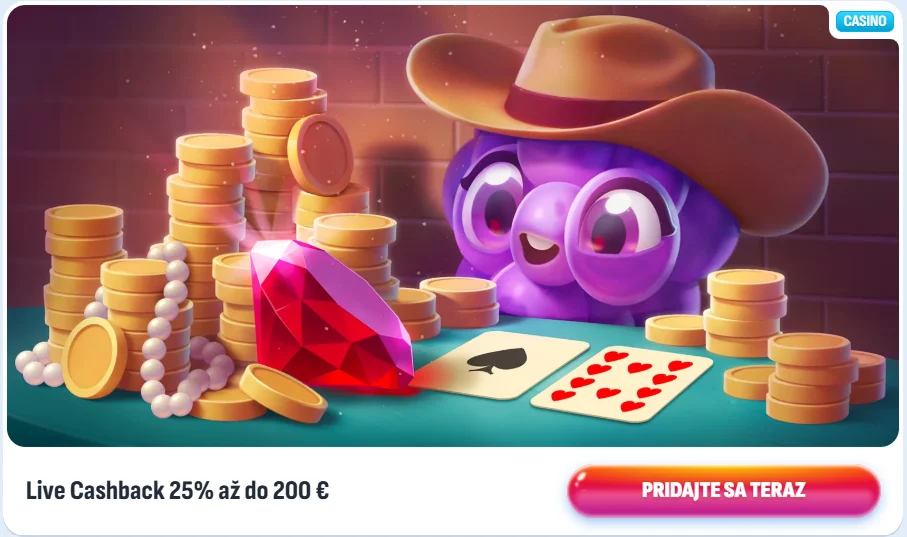Click the brown cowboy hat

(x=616, y=110)
